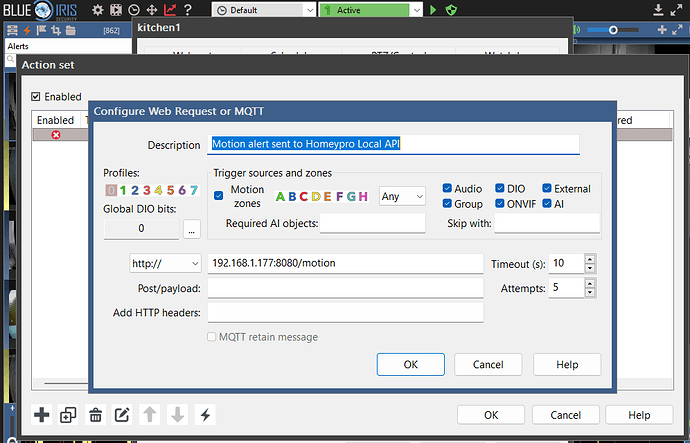This screenshot has width=690, height=443.
Task: Uncheck the Motion zones checkbox
Action: (218, 195)
